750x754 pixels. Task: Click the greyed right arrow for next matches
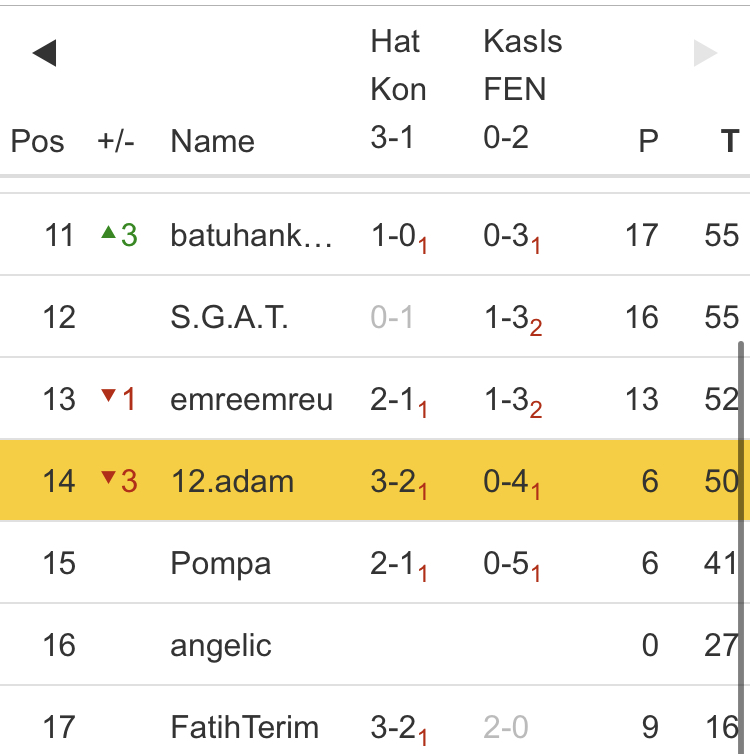(x=705, y=54)
